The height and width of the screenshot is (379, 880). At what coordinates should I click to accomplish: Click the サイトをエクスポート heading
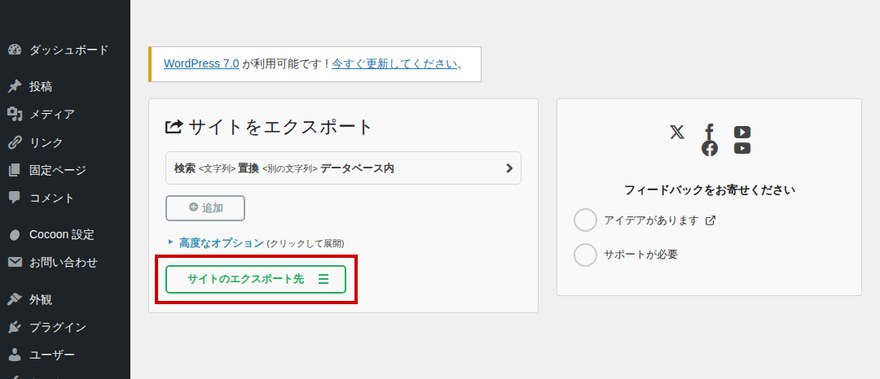coord(269,127)
